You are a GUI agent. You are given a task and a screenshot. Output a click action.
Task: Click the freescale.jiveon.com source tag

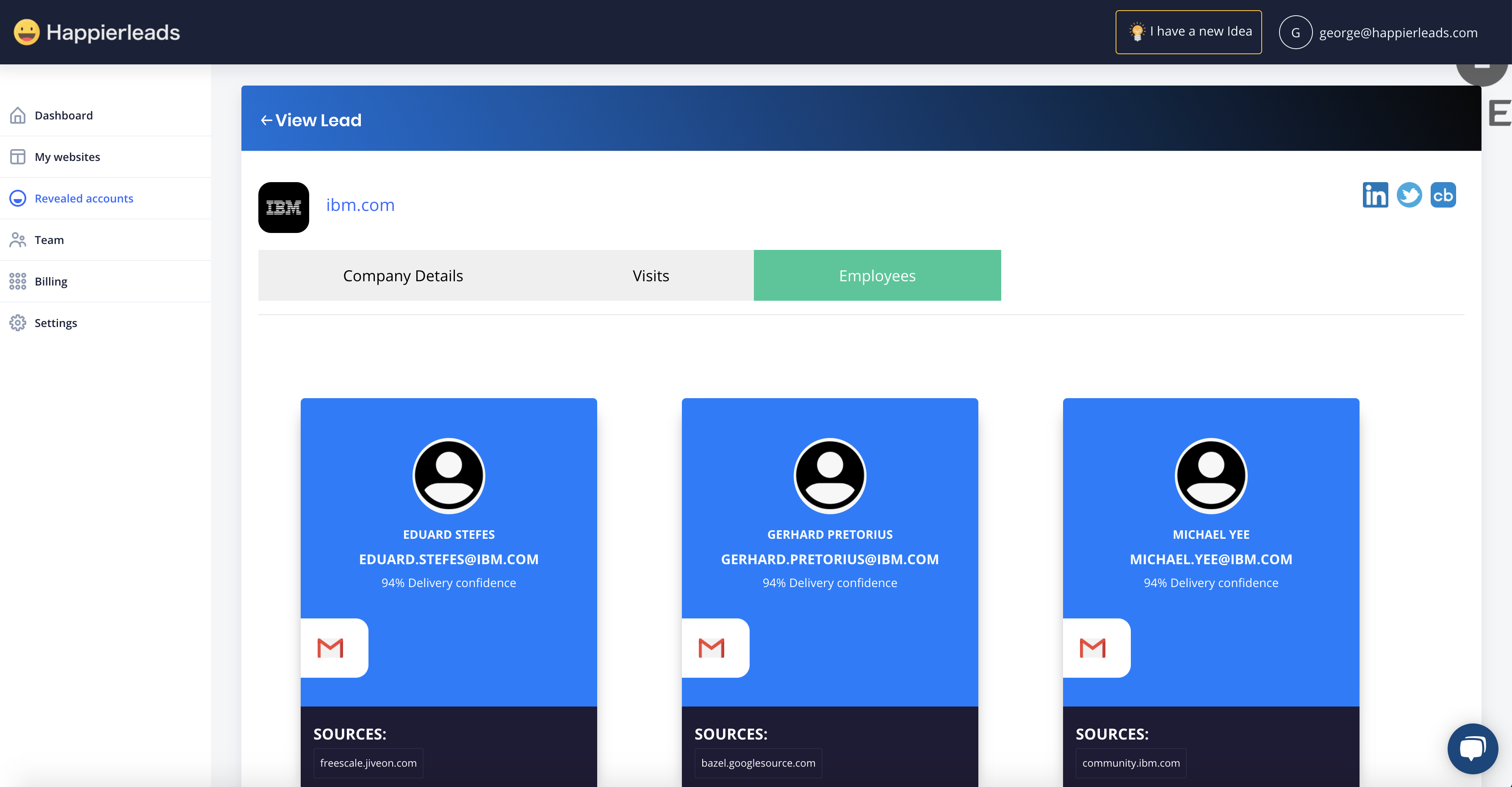[368, 762]
